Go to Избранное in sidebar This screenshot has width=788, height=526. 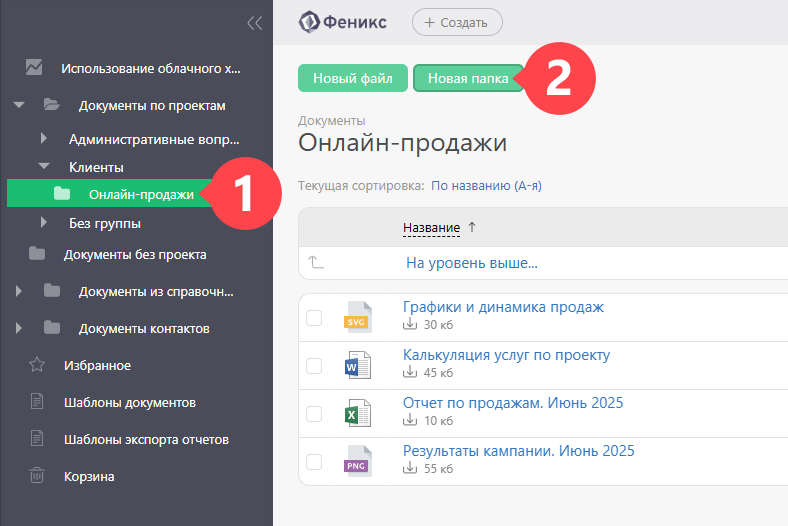tap(97, 365)
